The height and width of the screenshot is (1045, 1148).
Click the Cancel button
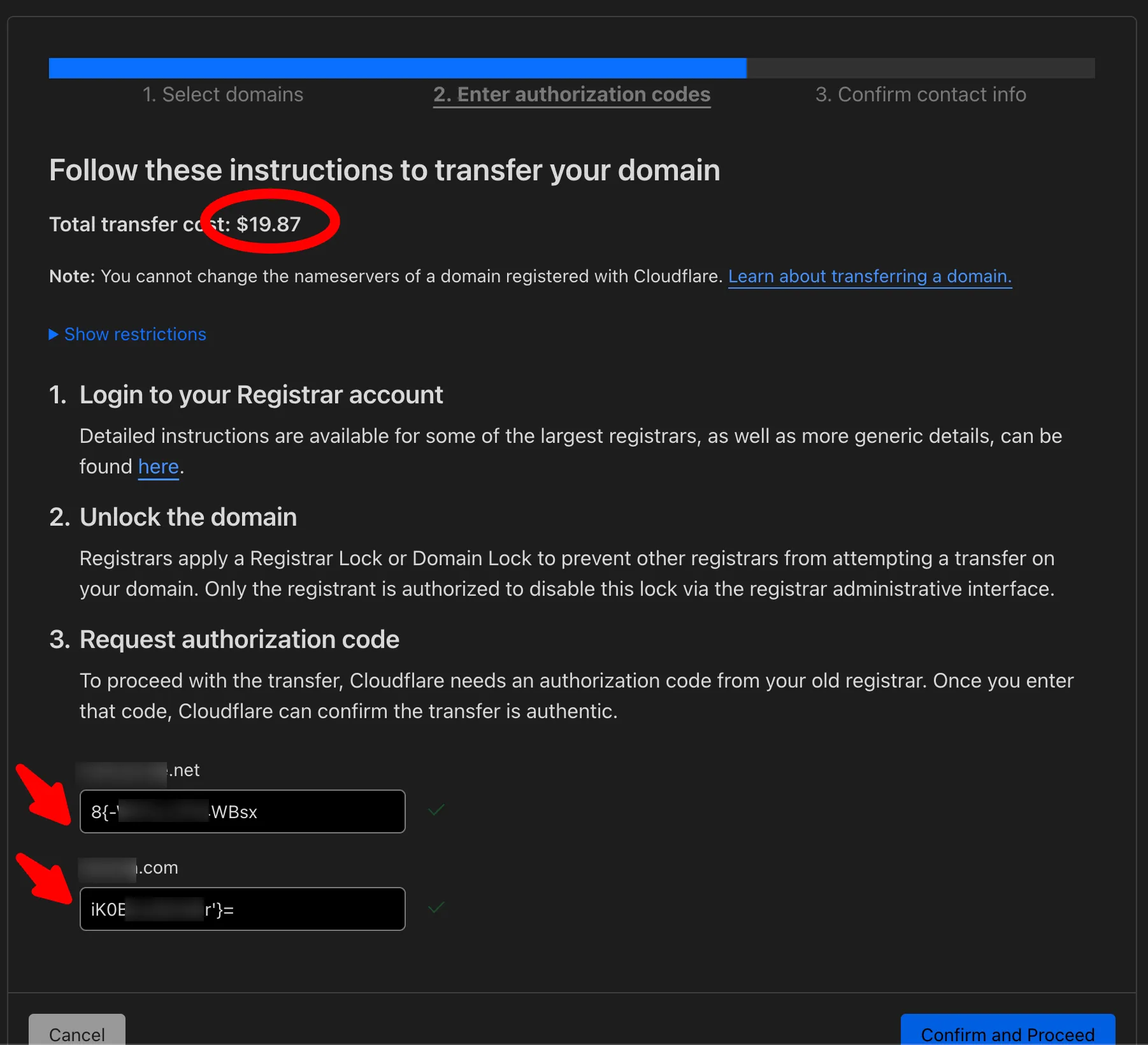point(77,1032)
